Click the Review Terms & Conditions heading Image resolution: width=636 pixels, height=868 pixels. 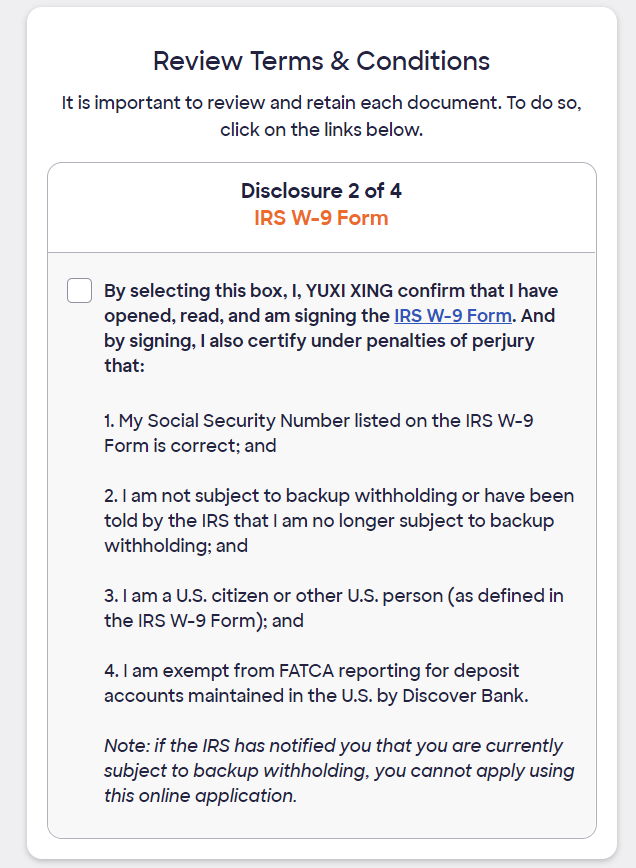click(x=321, y=61)
